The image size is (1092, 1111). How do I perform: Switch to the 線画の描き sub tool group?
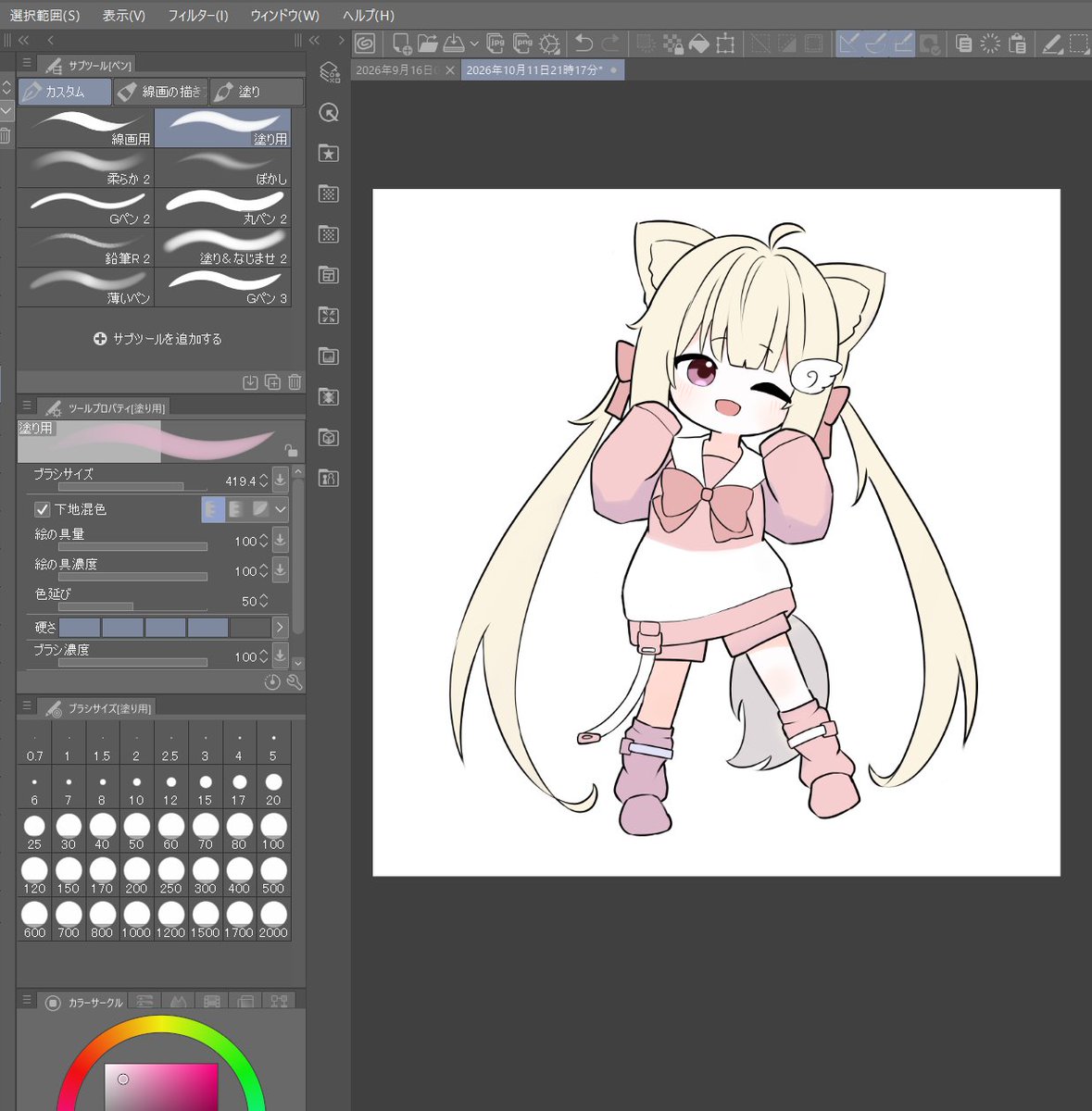coord(160,92)
